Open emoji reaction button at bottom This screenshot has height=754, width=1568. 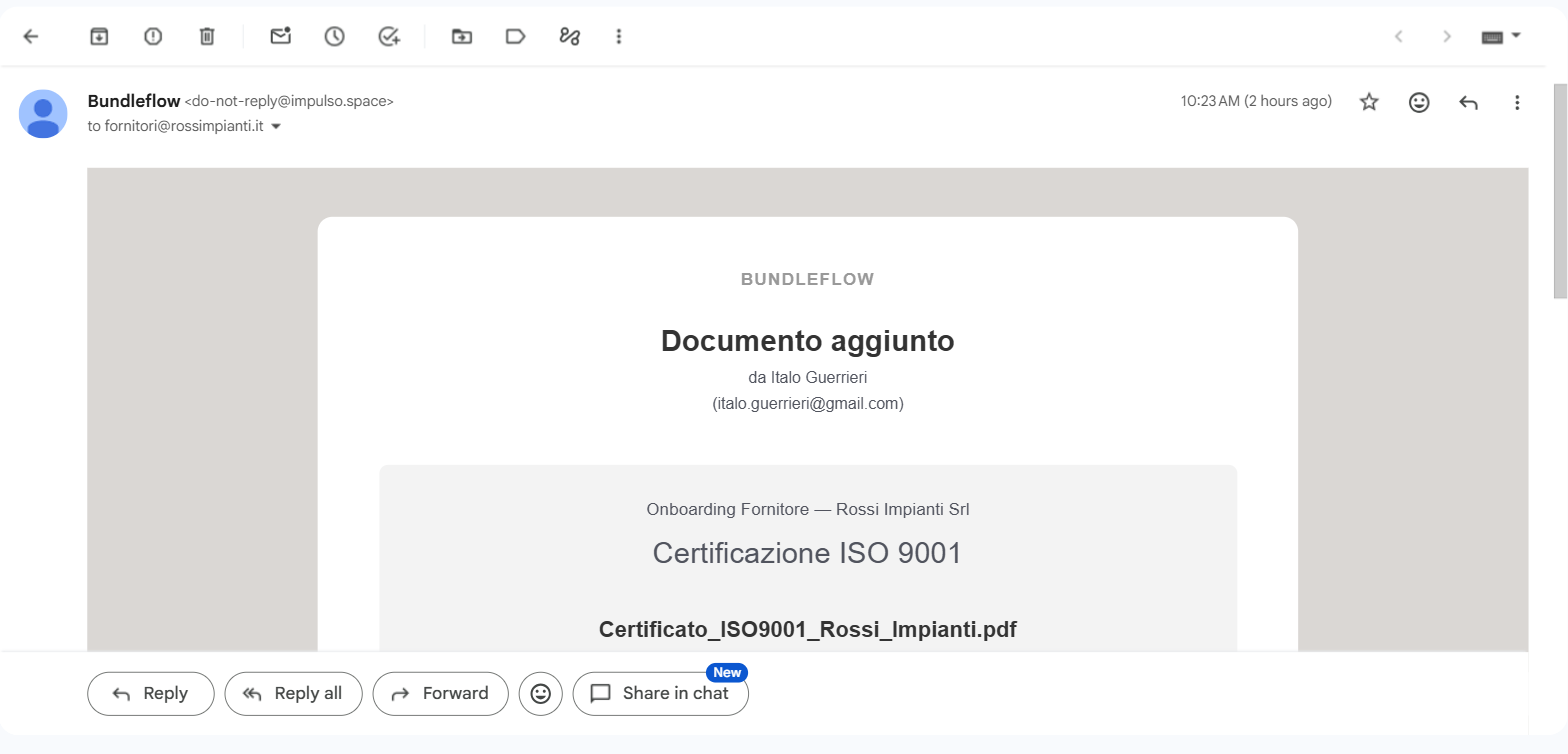[541, 694]
